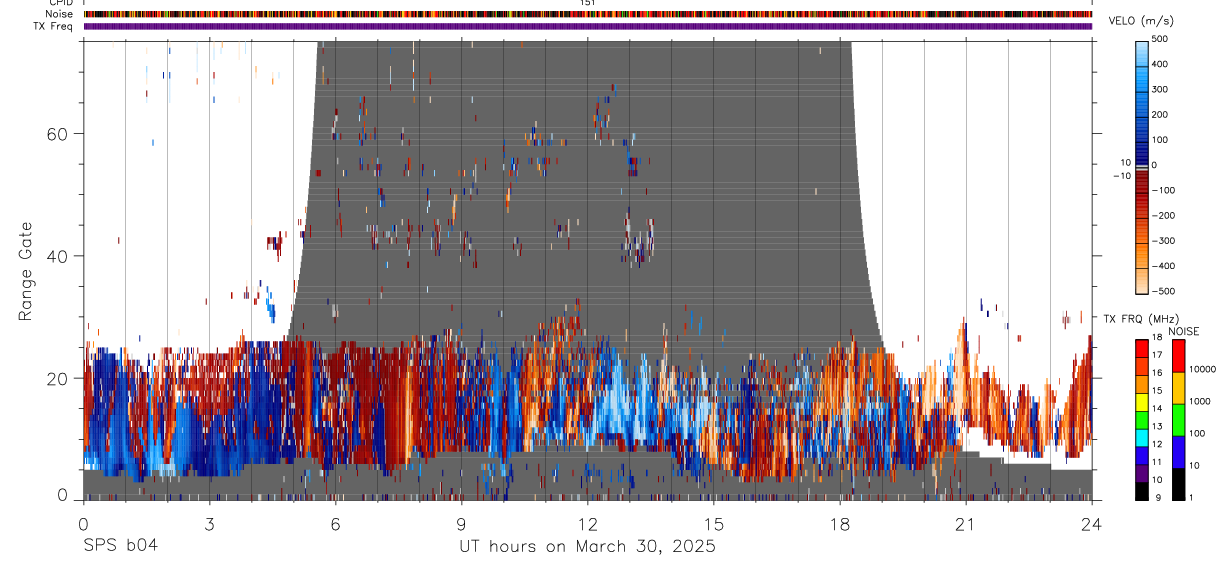Click the 9 label in the TX FRQ legend
This screenshot has width=1228, height=567.
[x=1156, y=497]
